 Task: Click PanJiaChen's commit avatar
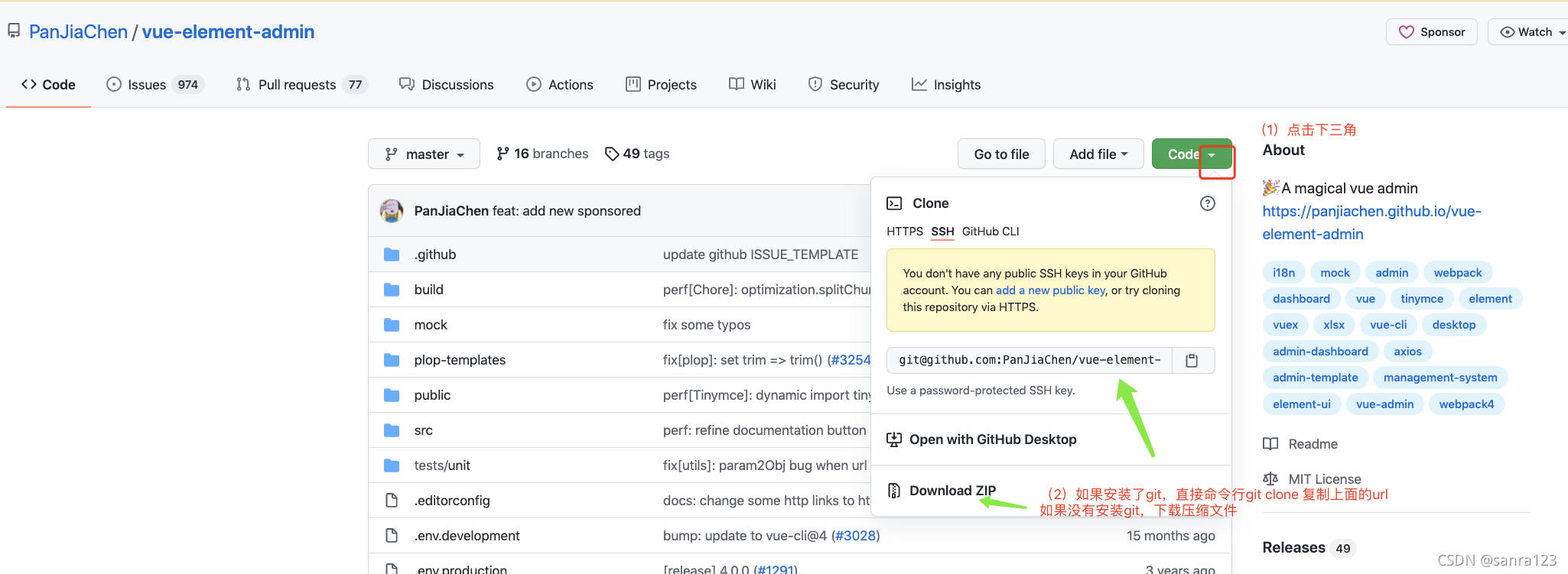click(x=392, y=211)
